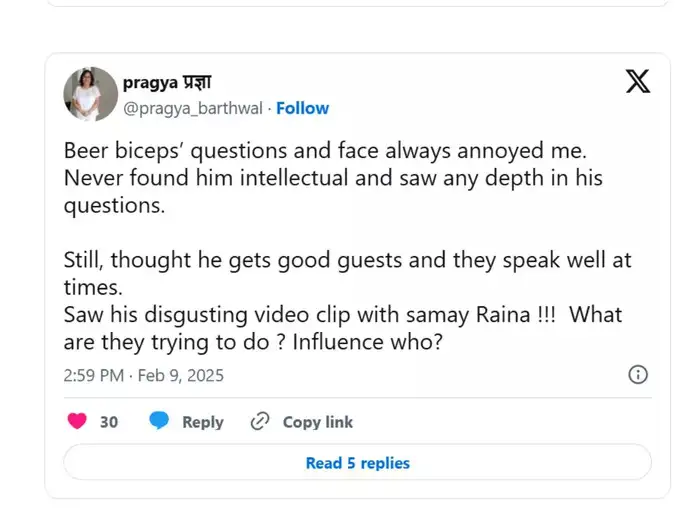Image resolution: width=700 pixels, height=525 pixels.
Task: Open the tweet info circle icon
Action: tap(637, 375)
